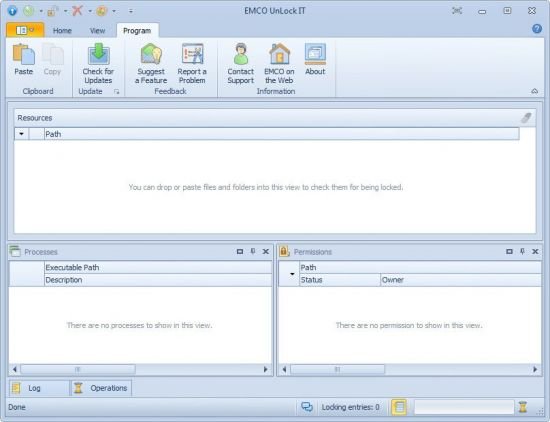Toggle pin on the Processes panel
The image size is (550, 422).
(x=253, y=252)
